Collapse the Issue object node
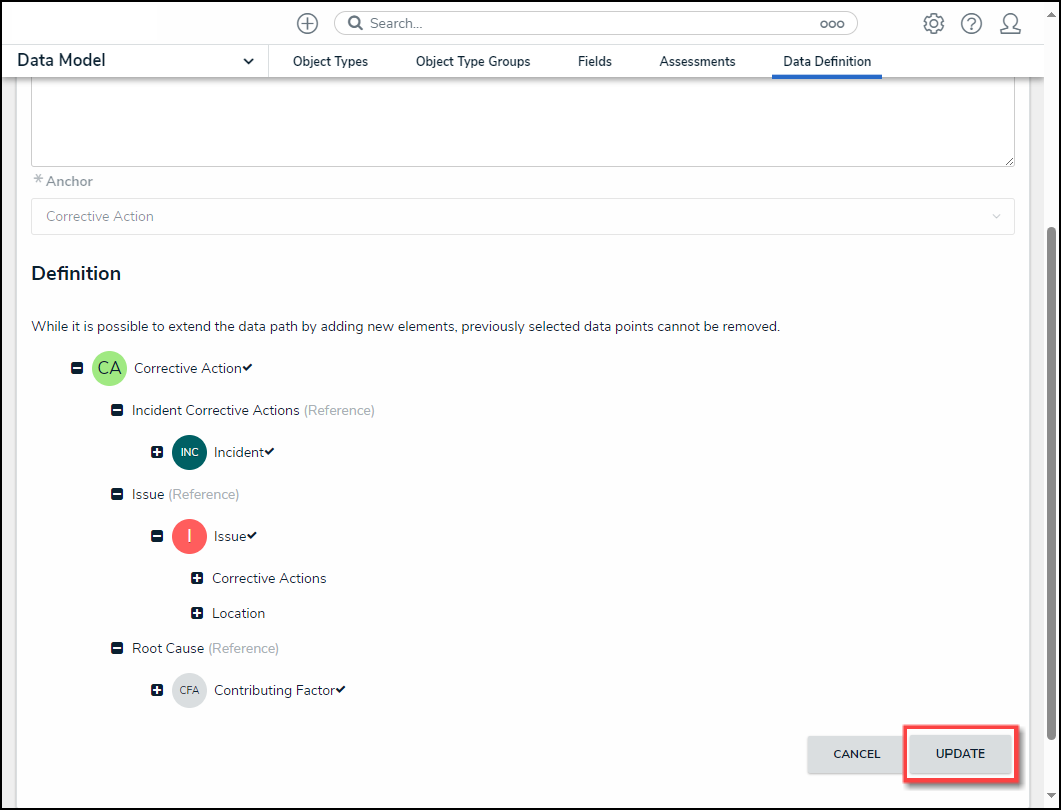Screen dimensions: 1061x810 coord(157,536)
